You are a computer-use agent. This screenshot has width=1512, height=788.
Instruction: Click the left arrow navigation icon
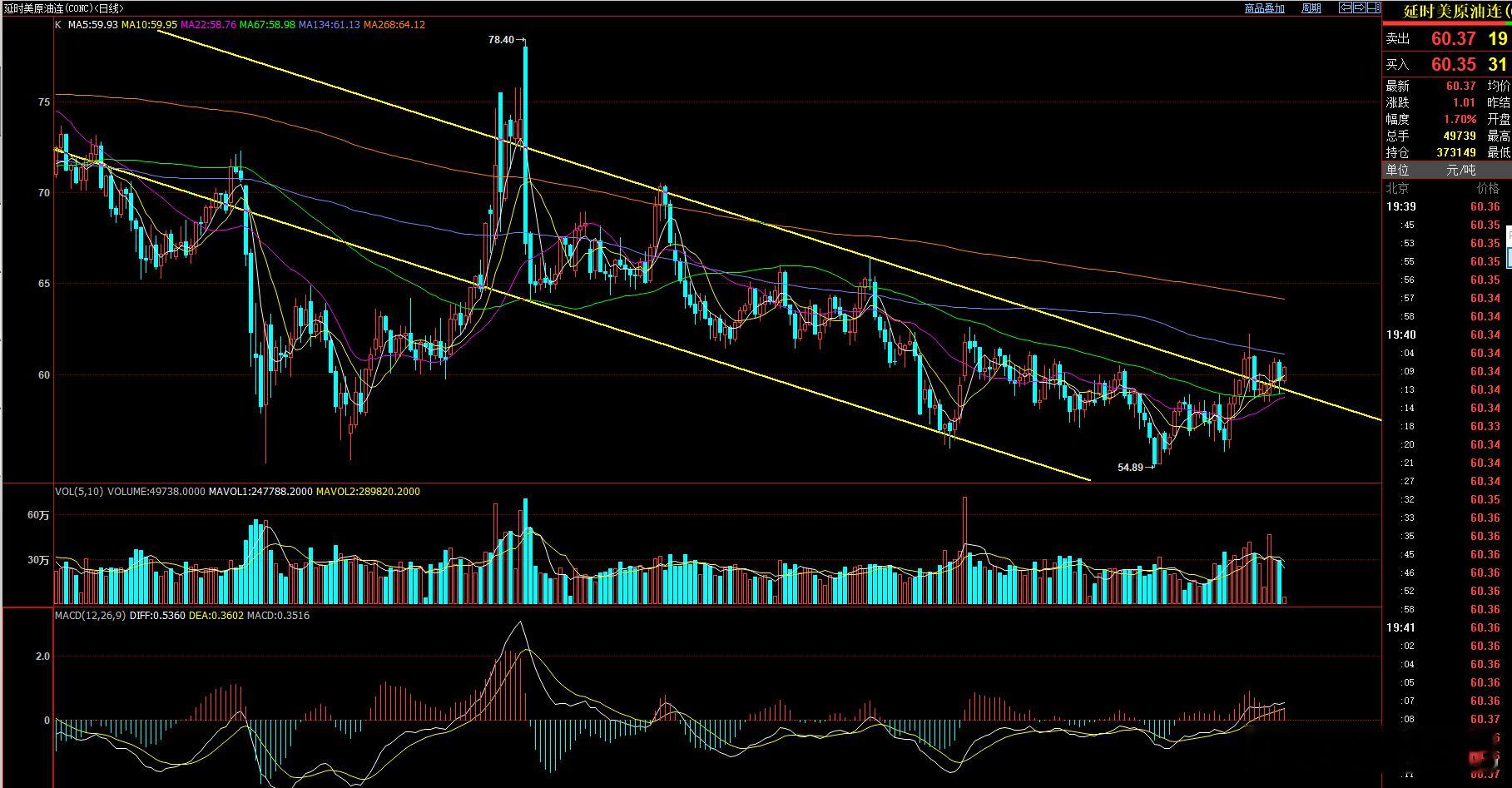[1345, 7]
